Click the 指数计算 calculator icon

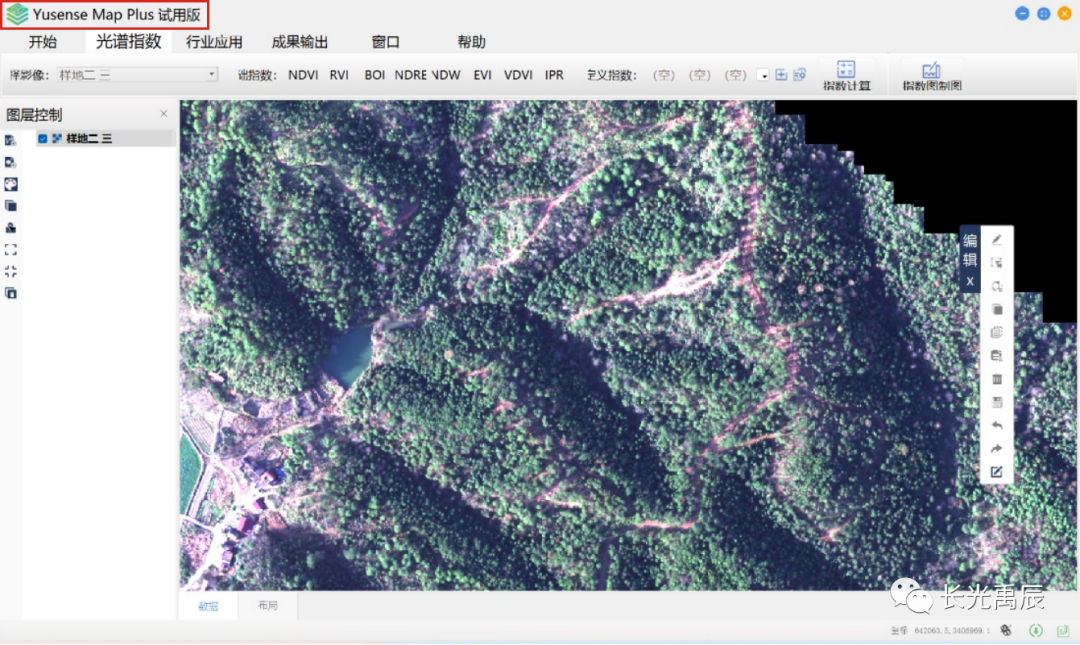[x=846, y=70]
